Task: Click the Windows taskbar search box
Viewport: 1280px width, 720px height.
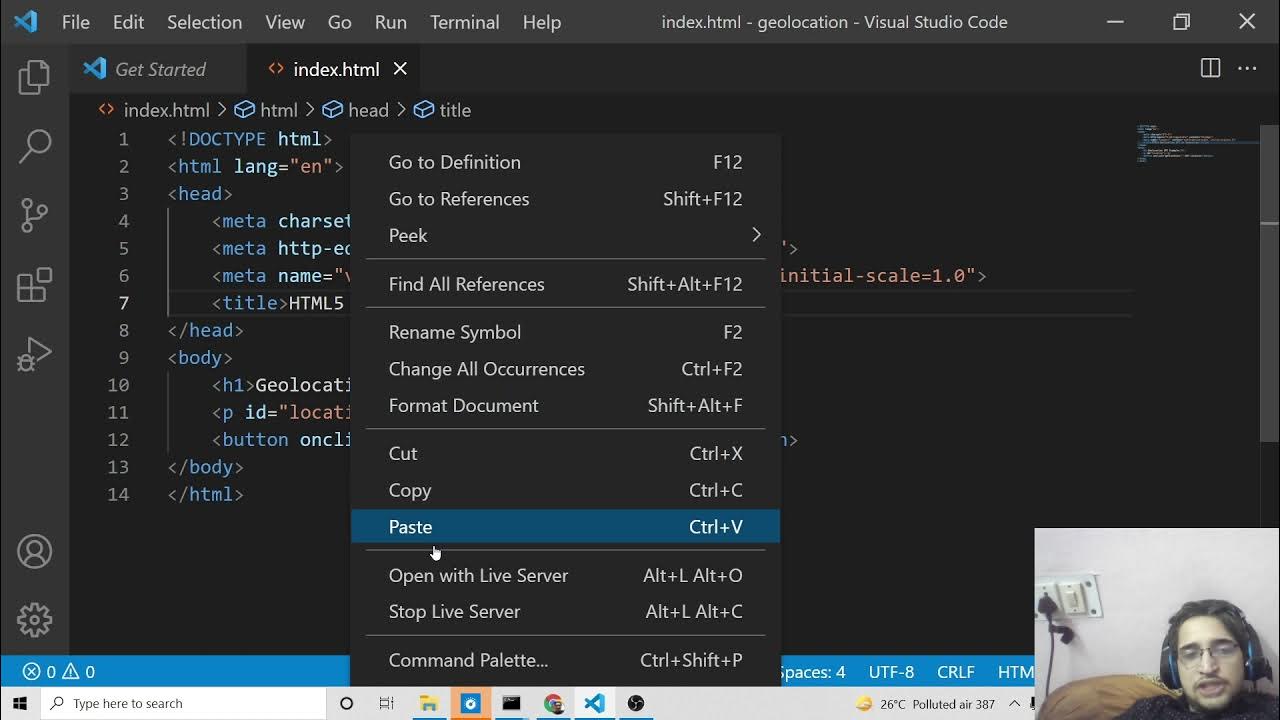Action: pos(185,703)
